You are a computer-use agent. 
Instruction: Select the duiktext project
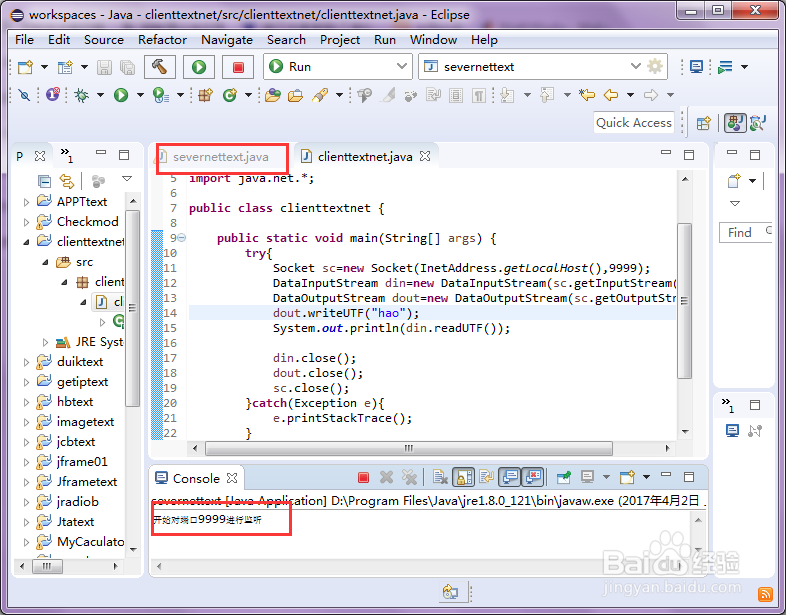[80, 362]
